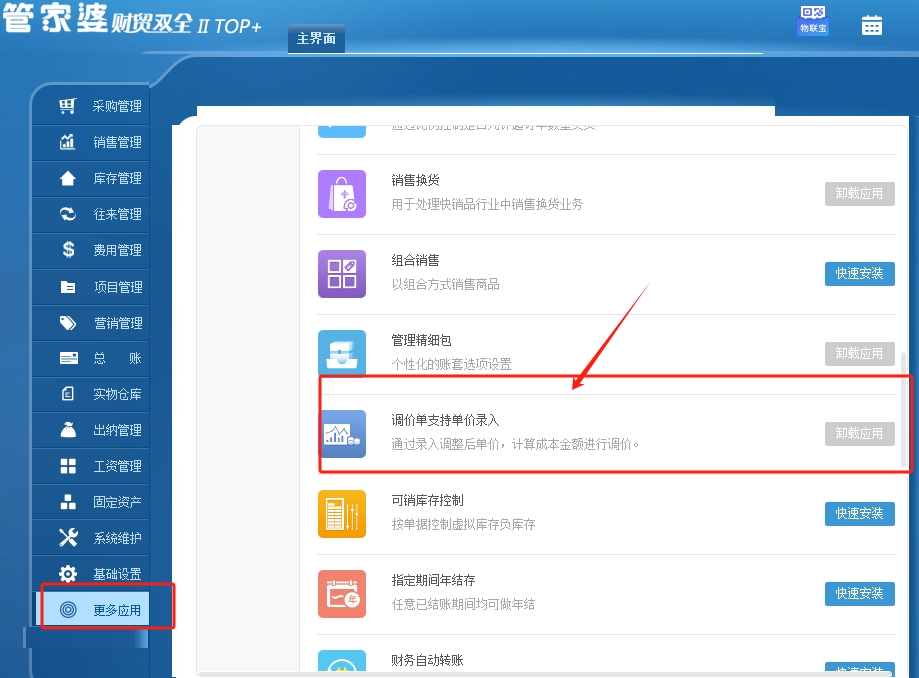
Task: Click the 可销库存控制 title text
Action: 427,500
